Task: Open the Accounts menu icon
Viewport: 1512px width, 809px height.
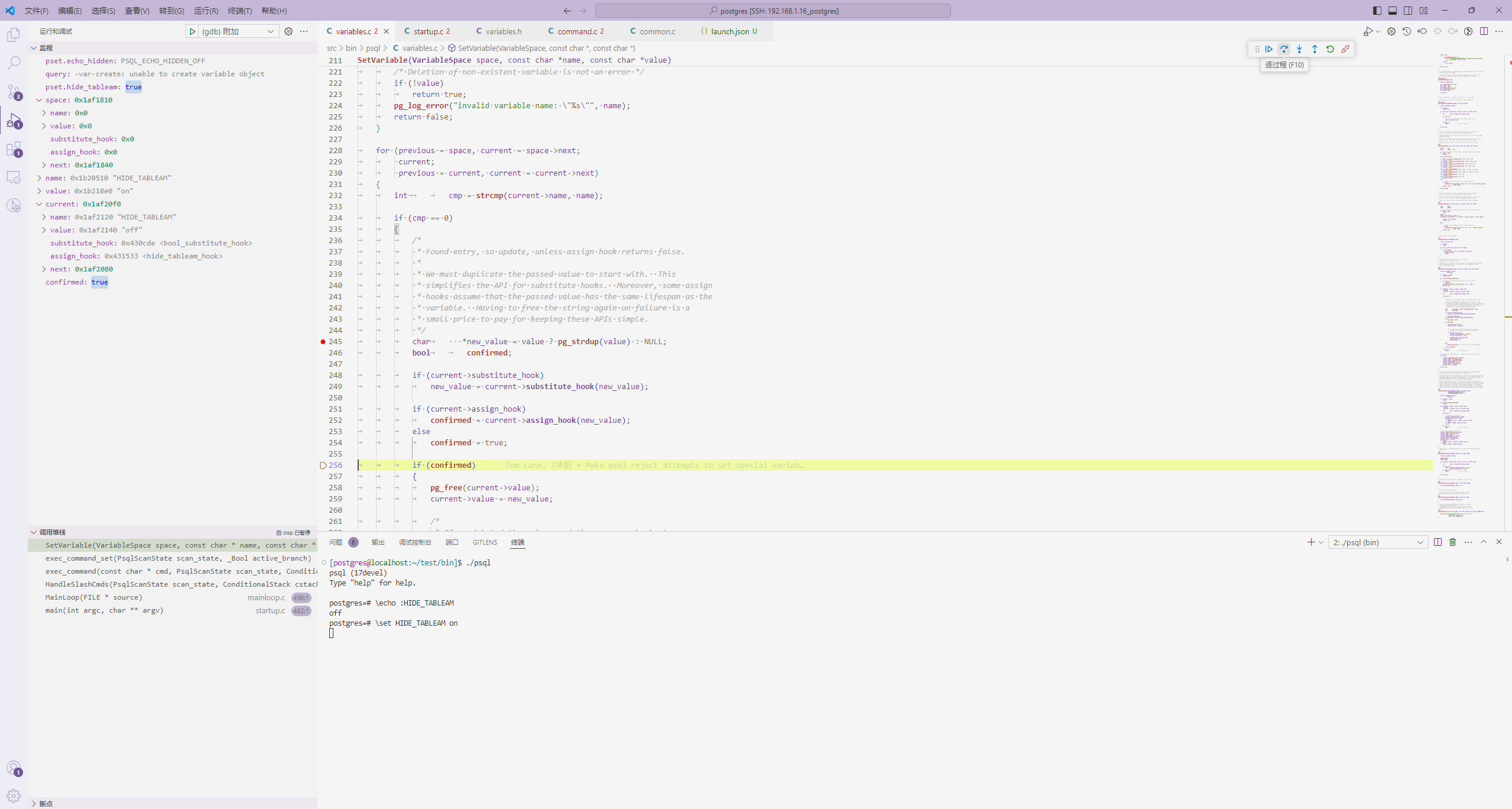Action: 14,768
